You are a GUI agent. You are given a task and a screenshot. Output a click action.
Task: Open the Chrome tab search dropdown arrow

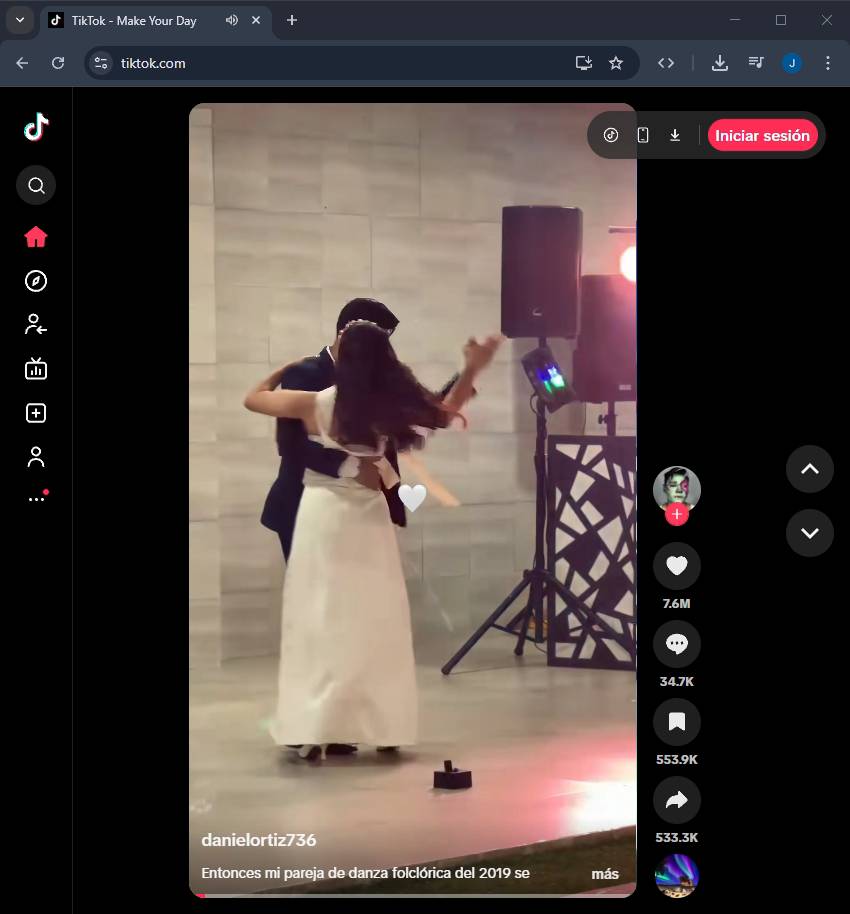point(19,20)
